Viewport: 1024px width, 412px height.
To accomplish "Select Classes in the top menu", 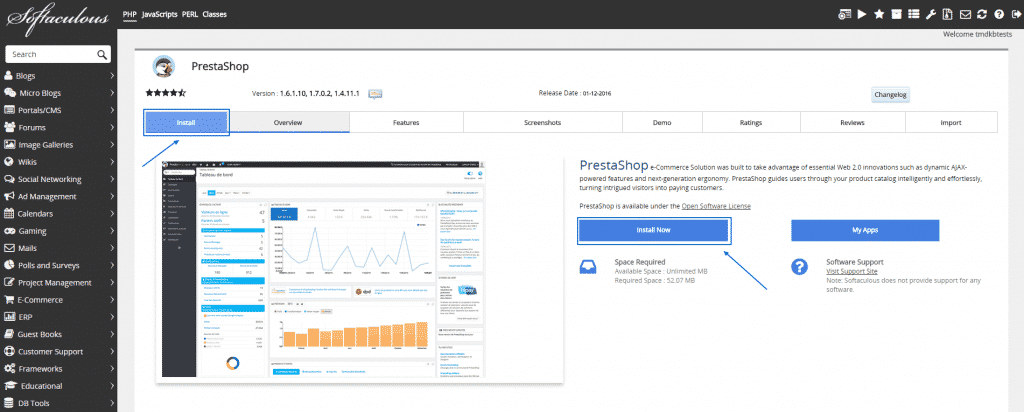I will [x=216, y=14].
